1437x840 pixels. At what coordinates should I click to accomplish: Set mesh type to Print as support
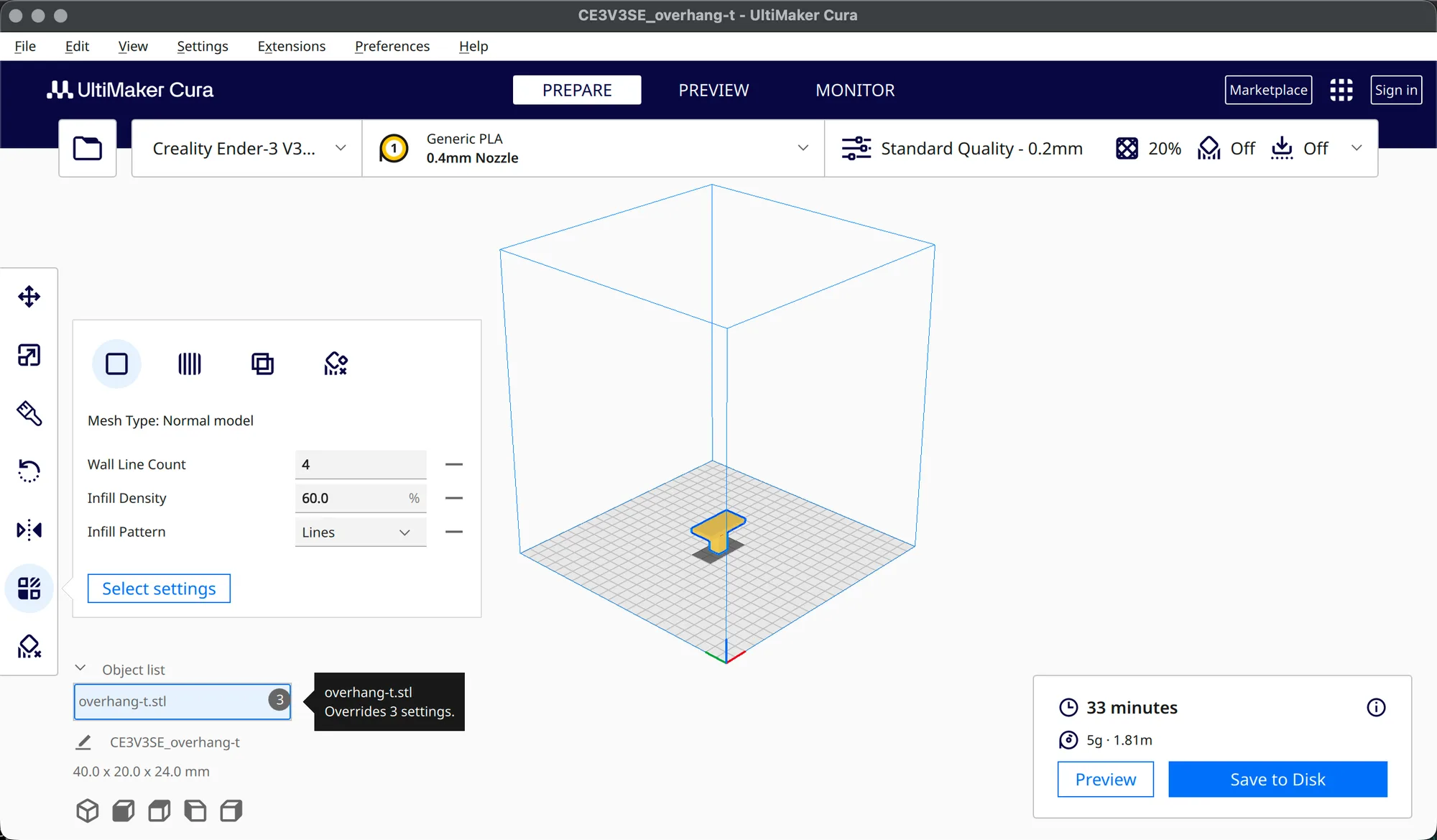pos(190,364)
